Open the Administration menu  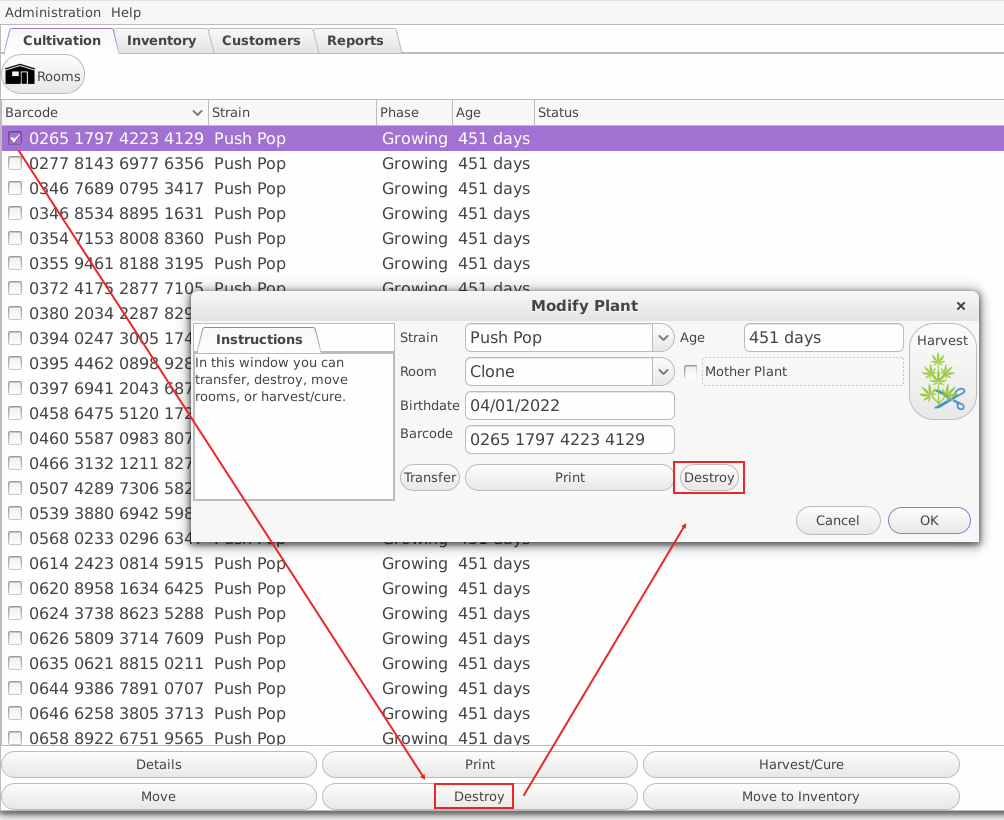pos(53,13)
